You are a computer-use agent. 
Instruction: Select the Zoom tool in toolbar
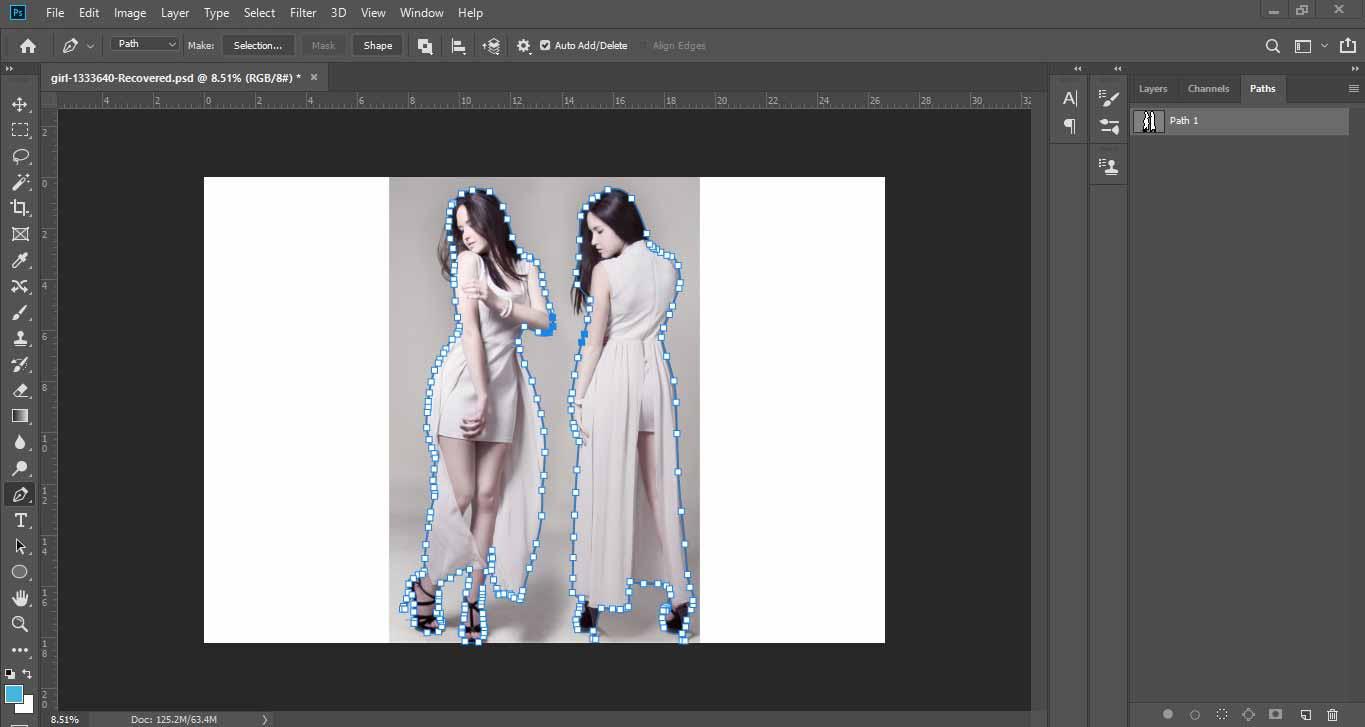(x=20, y=624)
